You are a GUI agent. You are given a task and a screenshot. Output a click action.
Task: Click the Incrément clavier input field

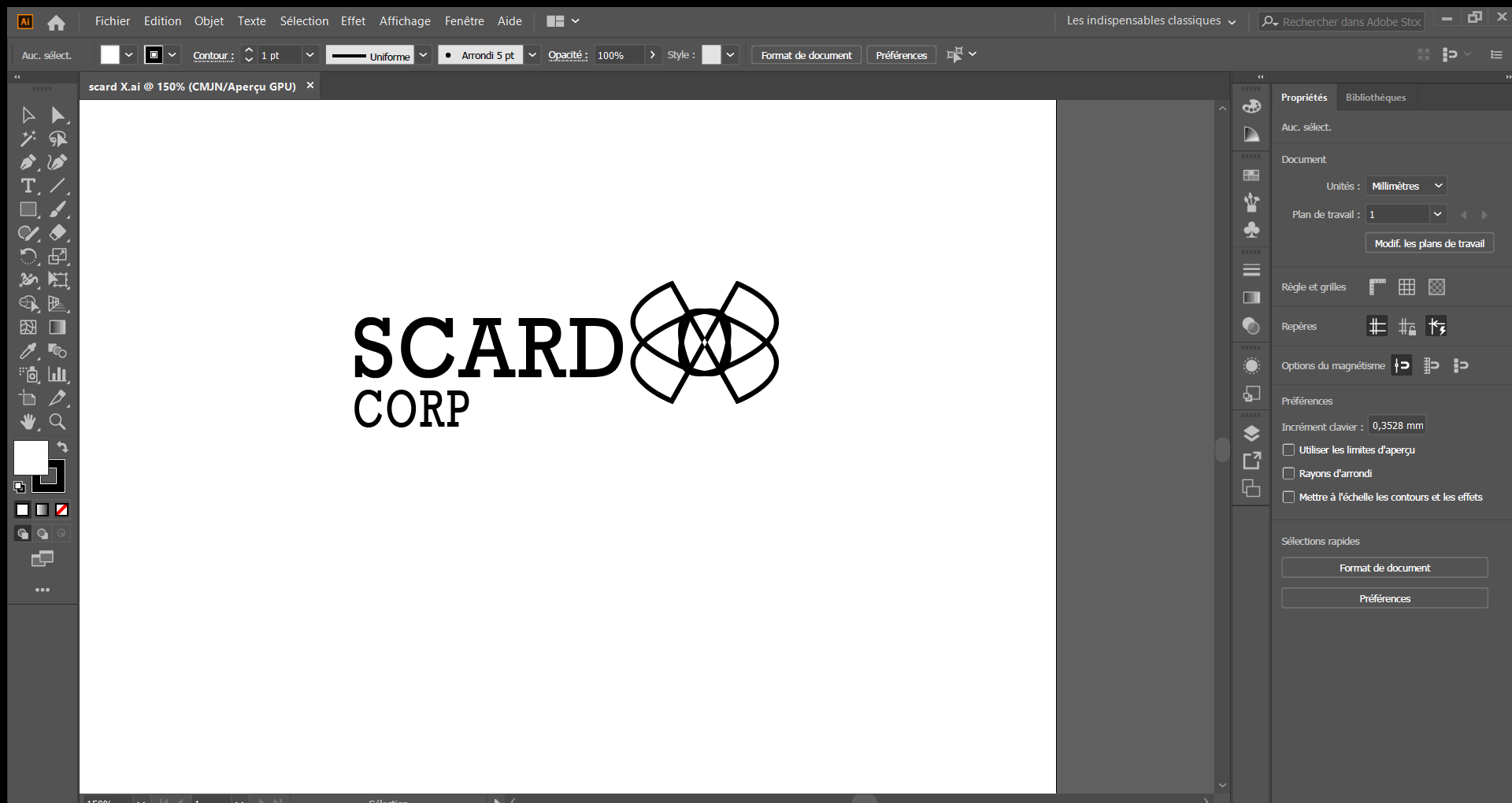[1397, 426]
